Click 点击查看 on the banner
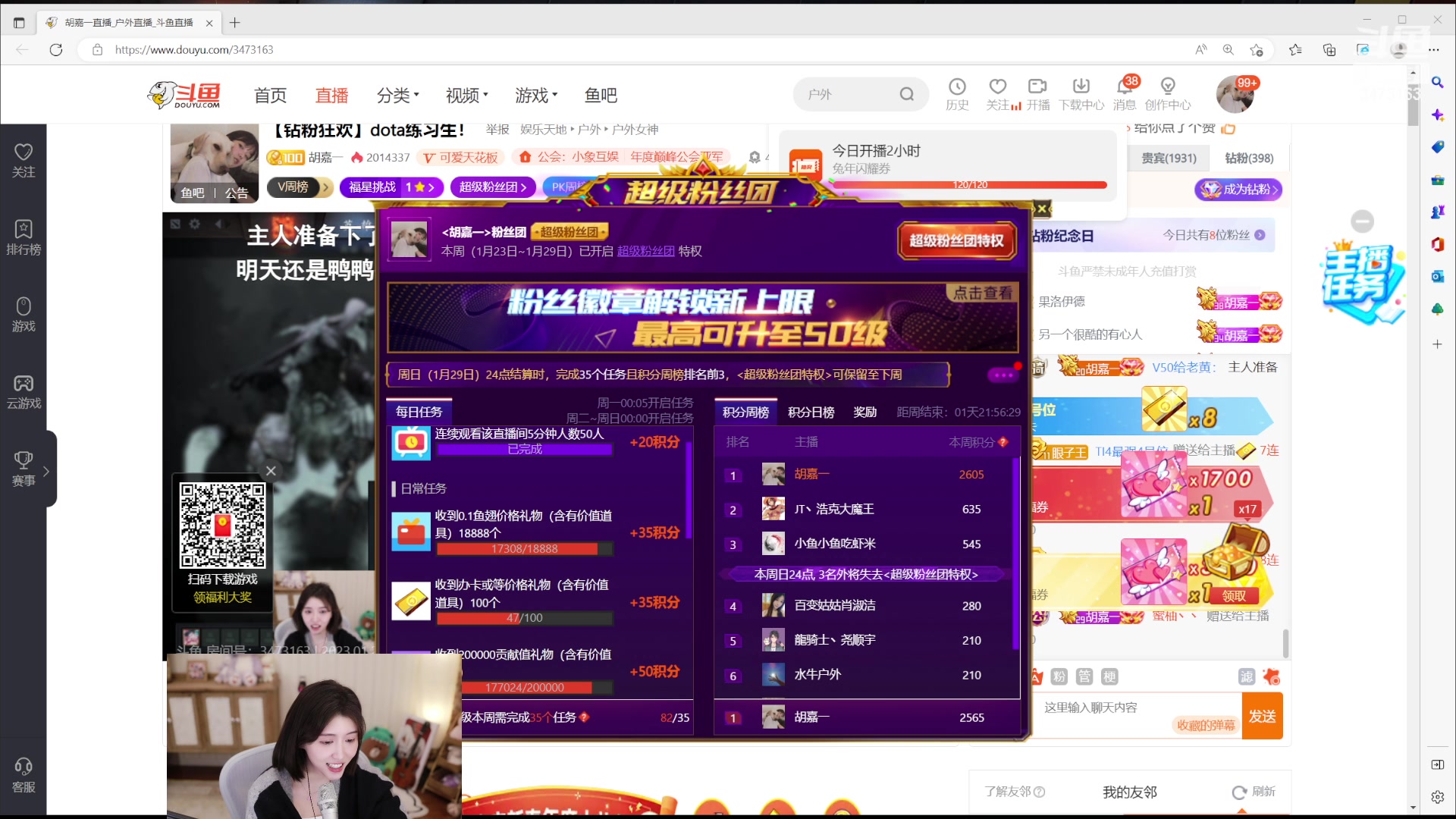1456x819 pixels. (x=982, y=293)
